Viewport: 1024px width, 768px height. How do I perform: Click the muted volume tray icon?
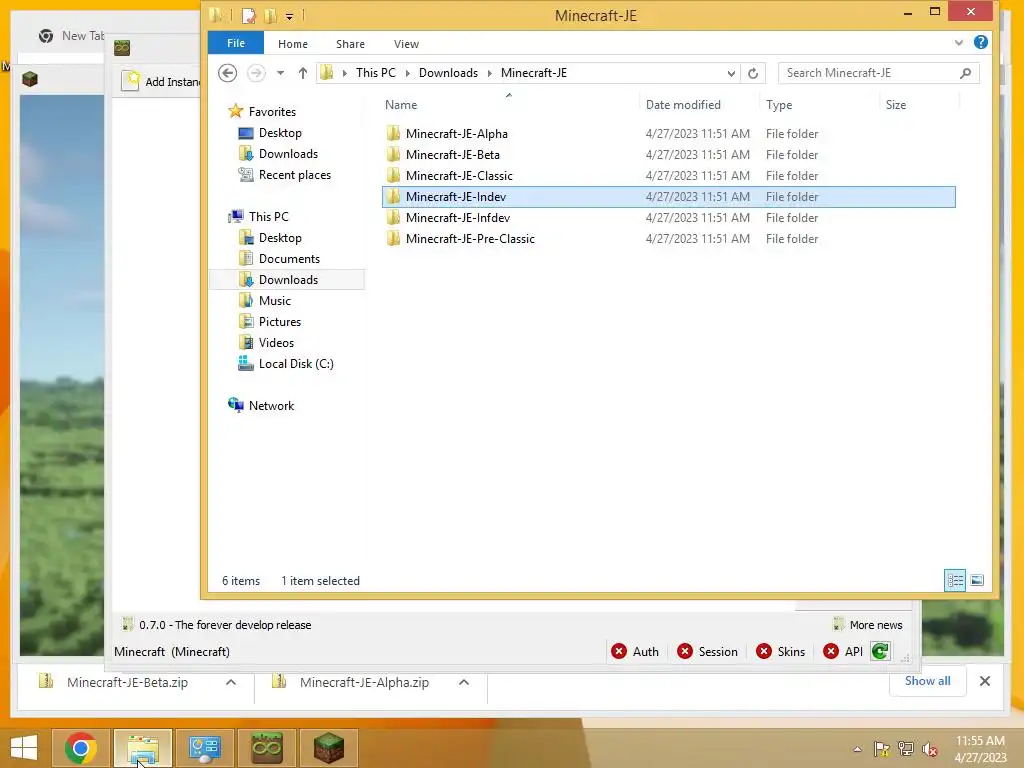929,749
